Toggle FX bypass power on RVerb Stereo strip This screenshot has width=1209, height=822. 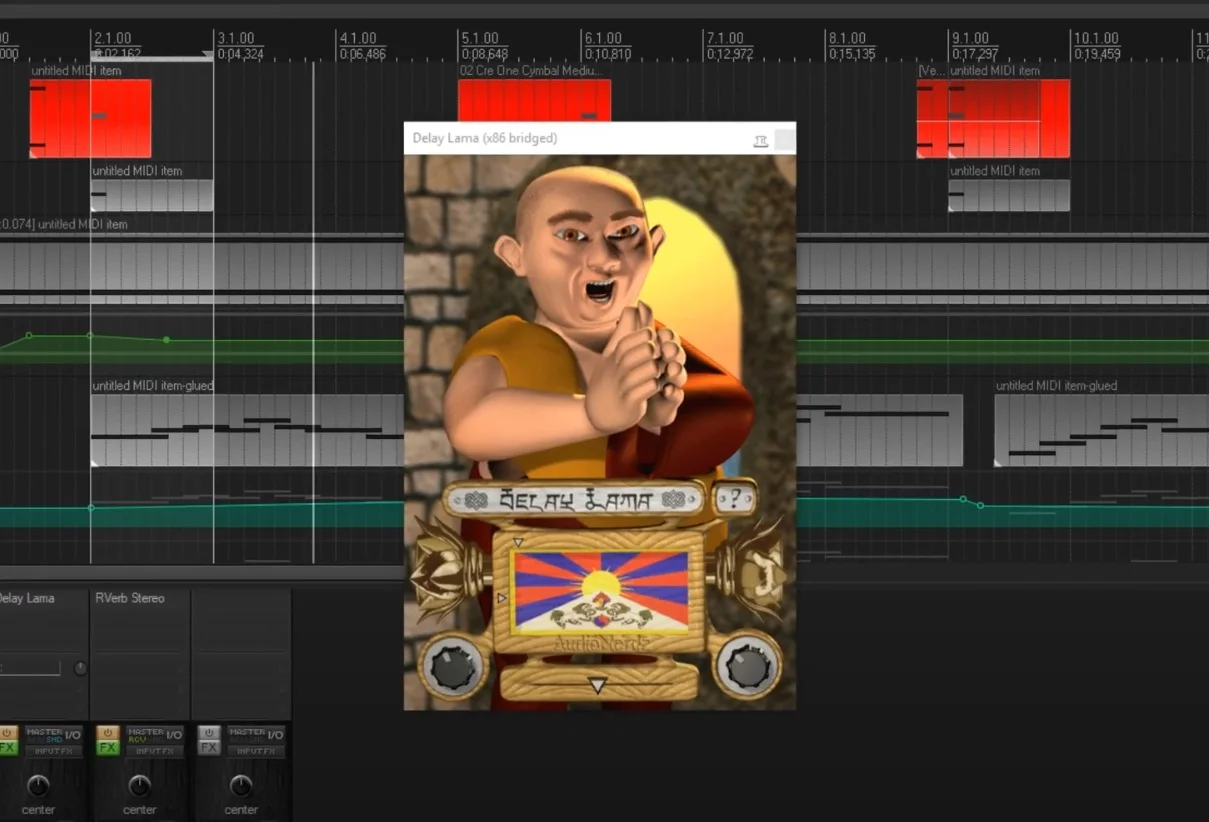pyautogui.click(x=108, y=733)
